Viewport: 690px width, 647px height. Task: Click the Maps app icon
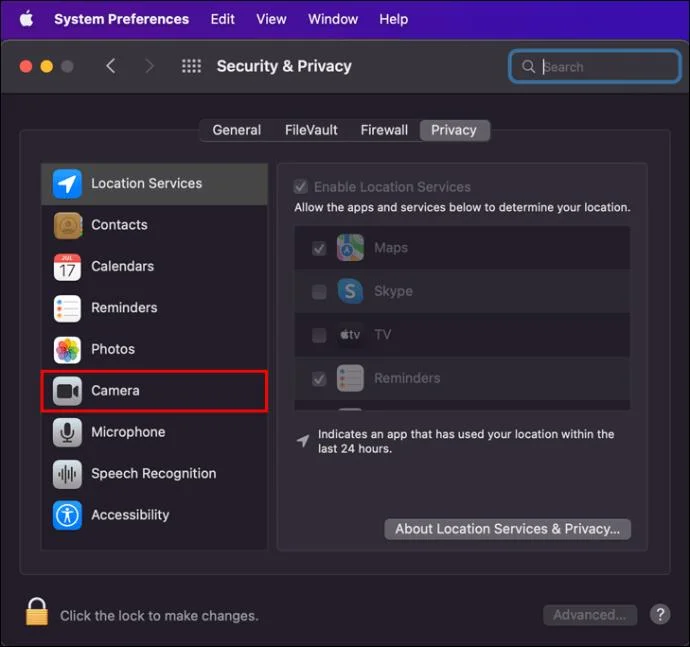(350, 248)
